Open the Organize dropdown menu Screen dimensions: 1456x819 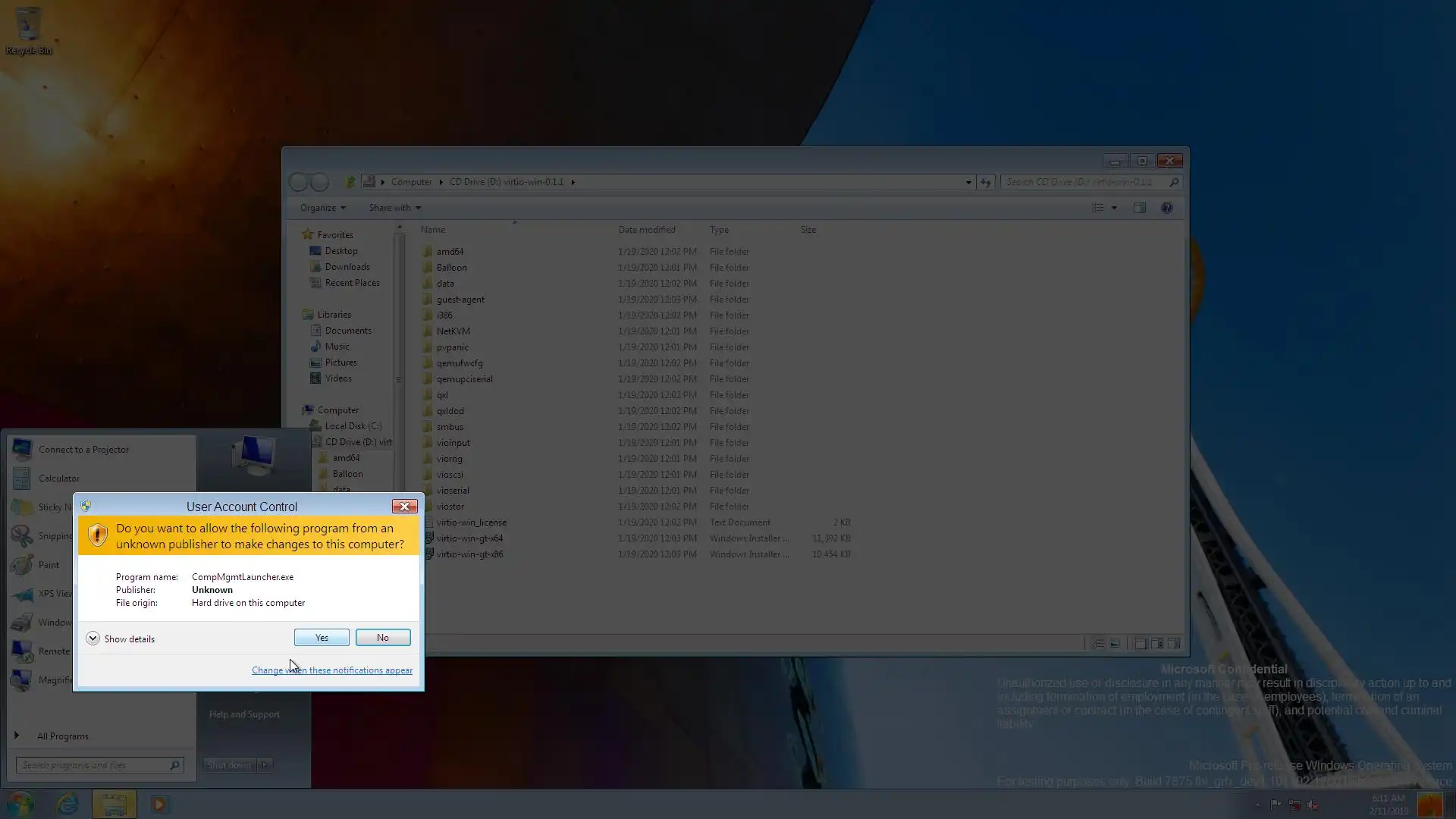[322, 208]
